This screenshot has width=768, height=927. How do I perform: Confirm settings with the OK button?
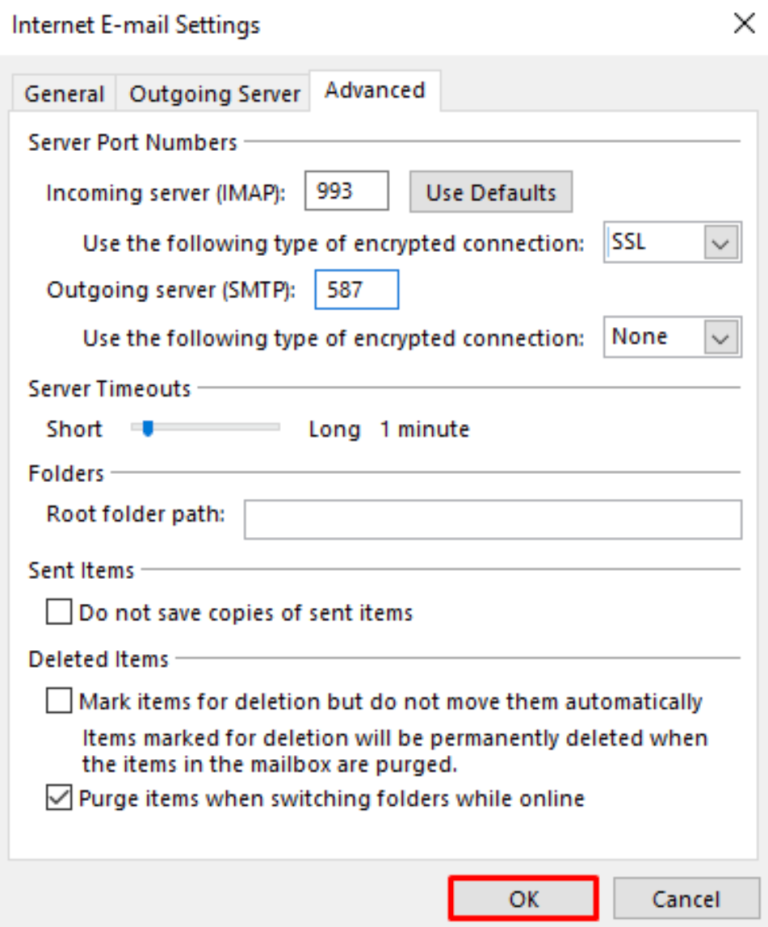click(523, 898)
